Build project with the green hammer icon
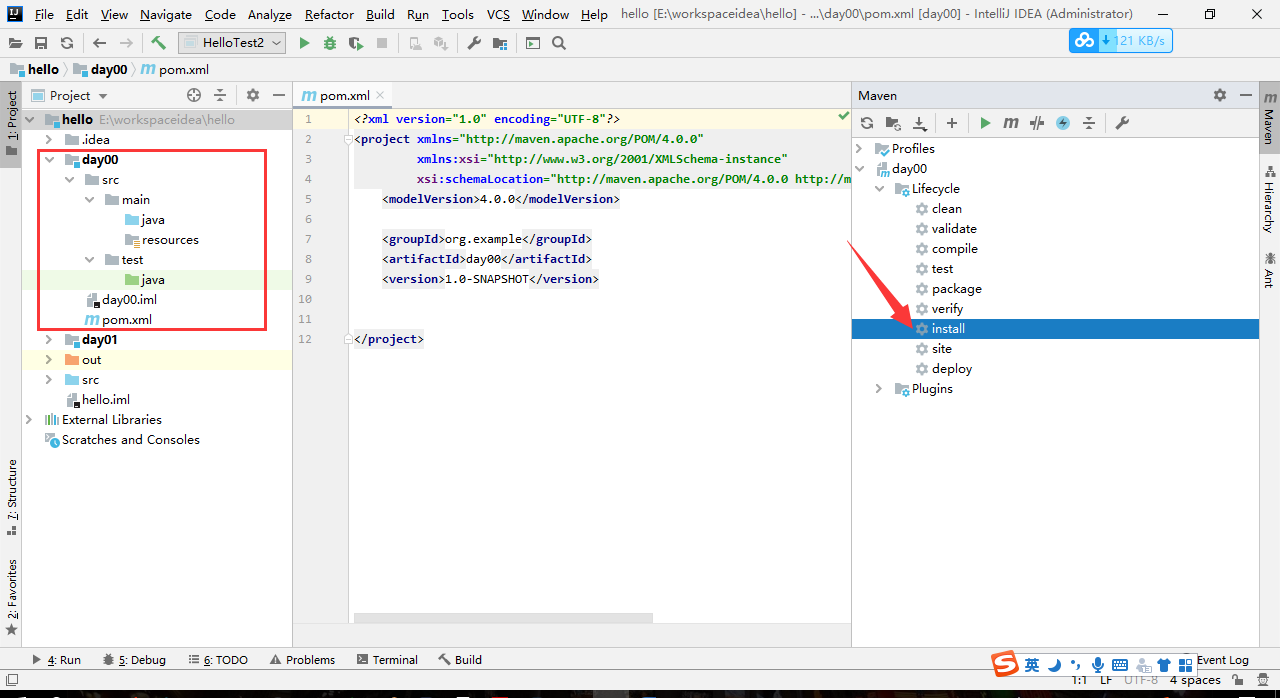This screenshot has height=698, width=1280. pyautogui.click(x=159, y=43)
